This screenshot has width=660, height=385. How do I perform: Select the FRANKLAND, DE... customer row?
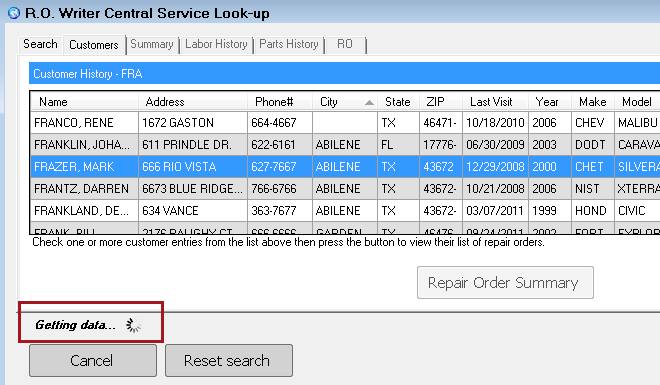coord(345,210)
